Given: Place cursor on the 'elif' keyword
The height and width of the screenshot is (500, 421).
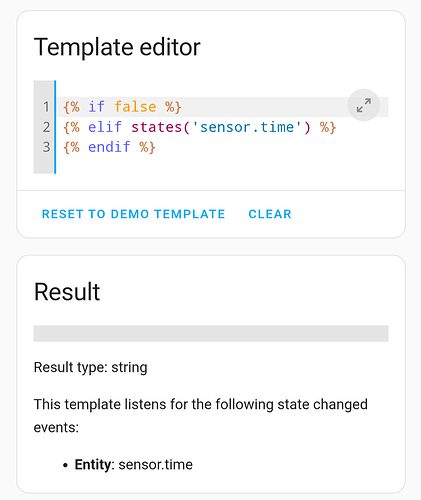Looking at the screenshot, I should point(105,127).
